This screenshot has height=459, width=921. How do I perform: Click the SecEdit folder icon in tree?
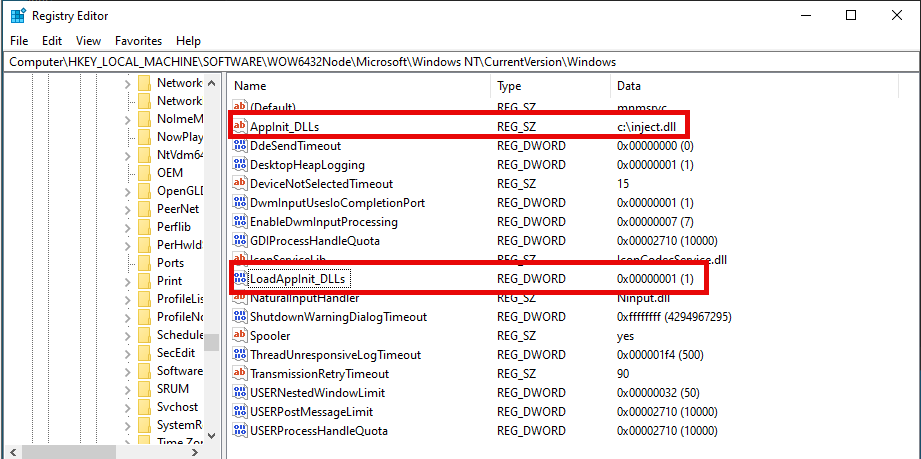(x=144, y=353)
